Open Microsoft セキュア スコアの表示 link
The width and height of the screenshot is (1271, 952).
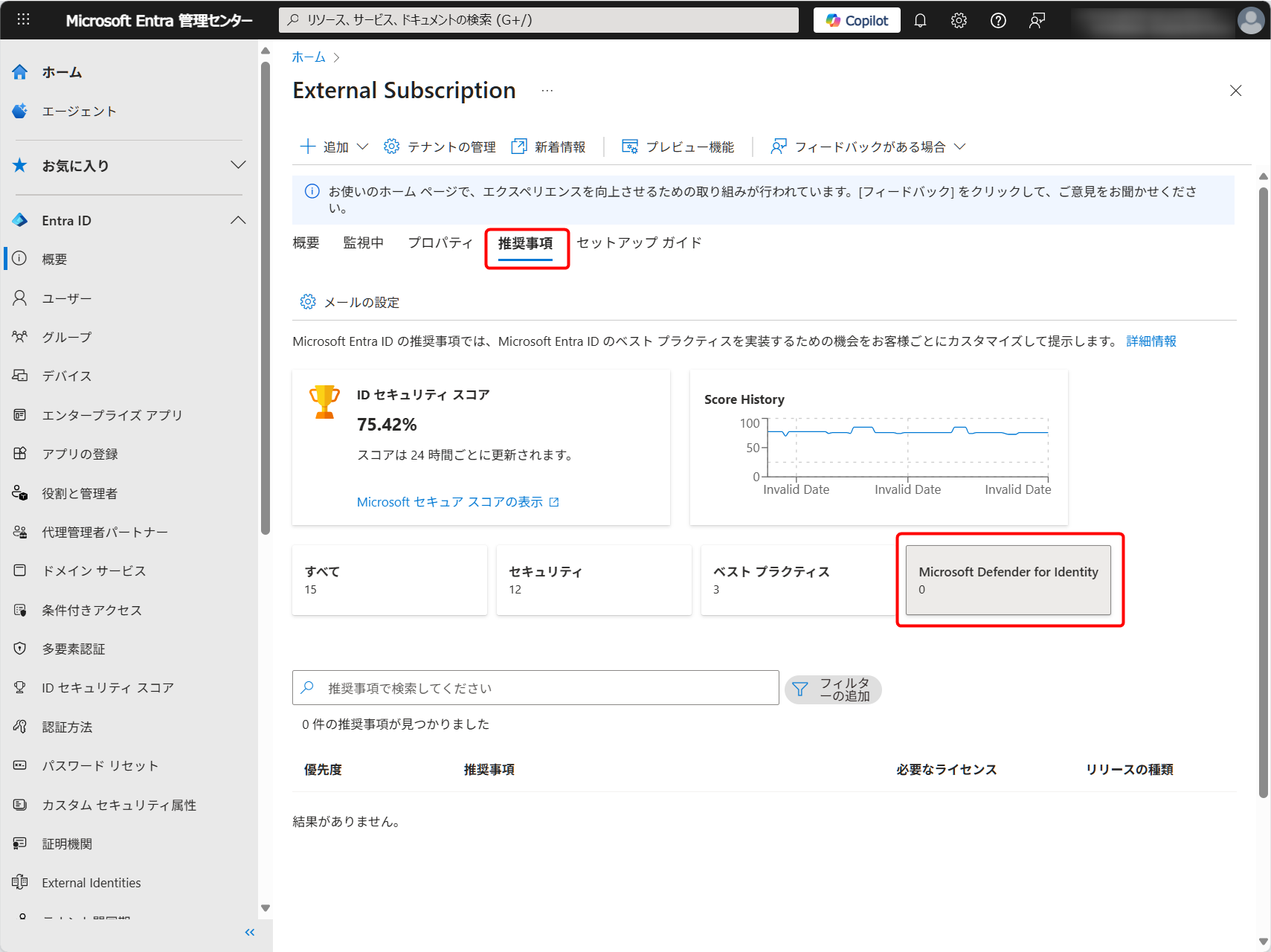[451, 501]
